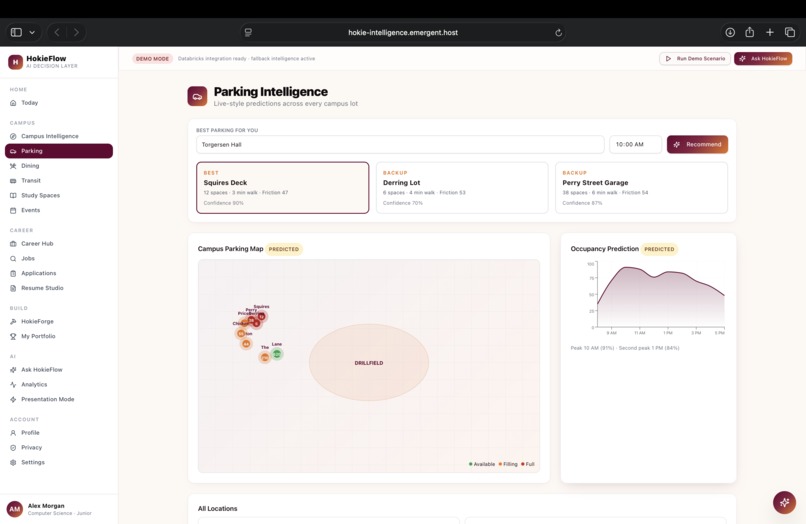
Task: Click the Ask HokieFlow top button
Action: point(763,59)
